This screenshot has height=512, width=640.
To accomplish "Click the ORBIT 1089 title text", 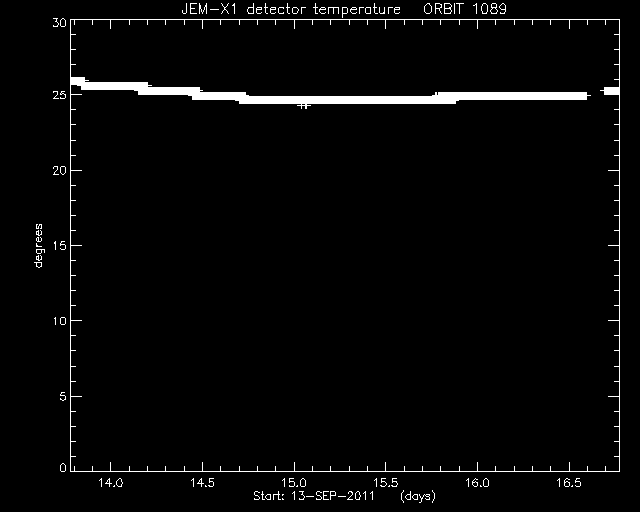I will pyautogui.click(x=465, y=9).
